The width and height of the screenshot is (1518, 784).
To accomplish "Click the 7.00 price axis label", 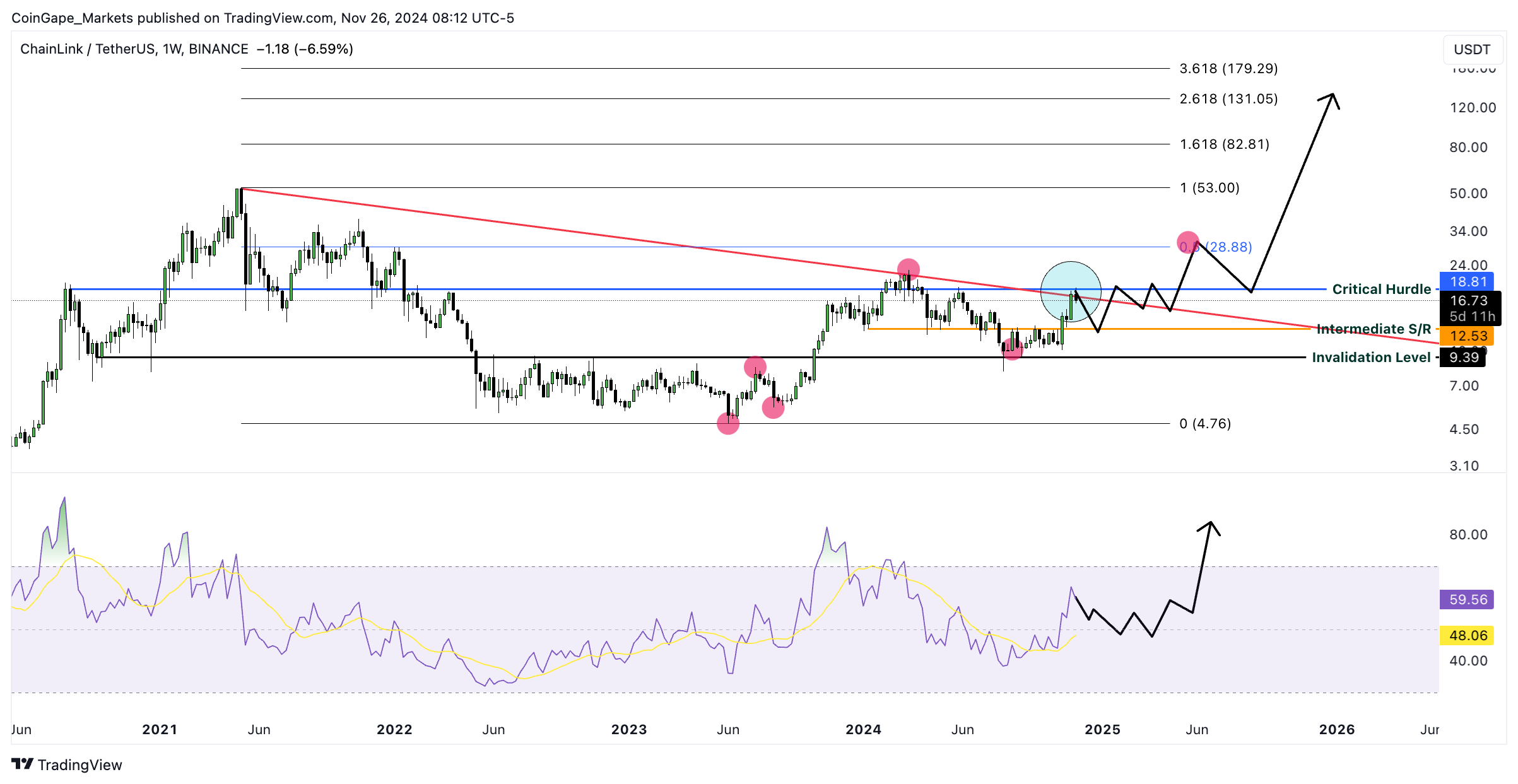I will click(x=1464, y=385).
